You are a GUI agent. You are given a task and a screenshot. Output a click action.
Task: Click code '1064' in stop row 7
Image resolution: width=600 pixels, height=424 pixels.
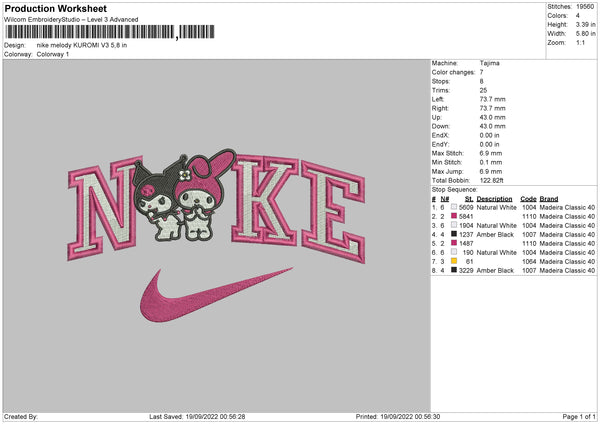(529, 262)
